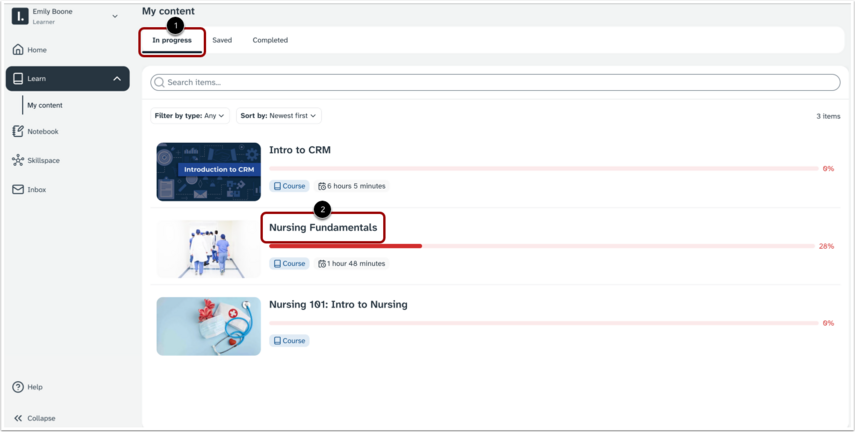
Task: Open the Nursing Fundamentals thumbnail
Action: (208, 249)
